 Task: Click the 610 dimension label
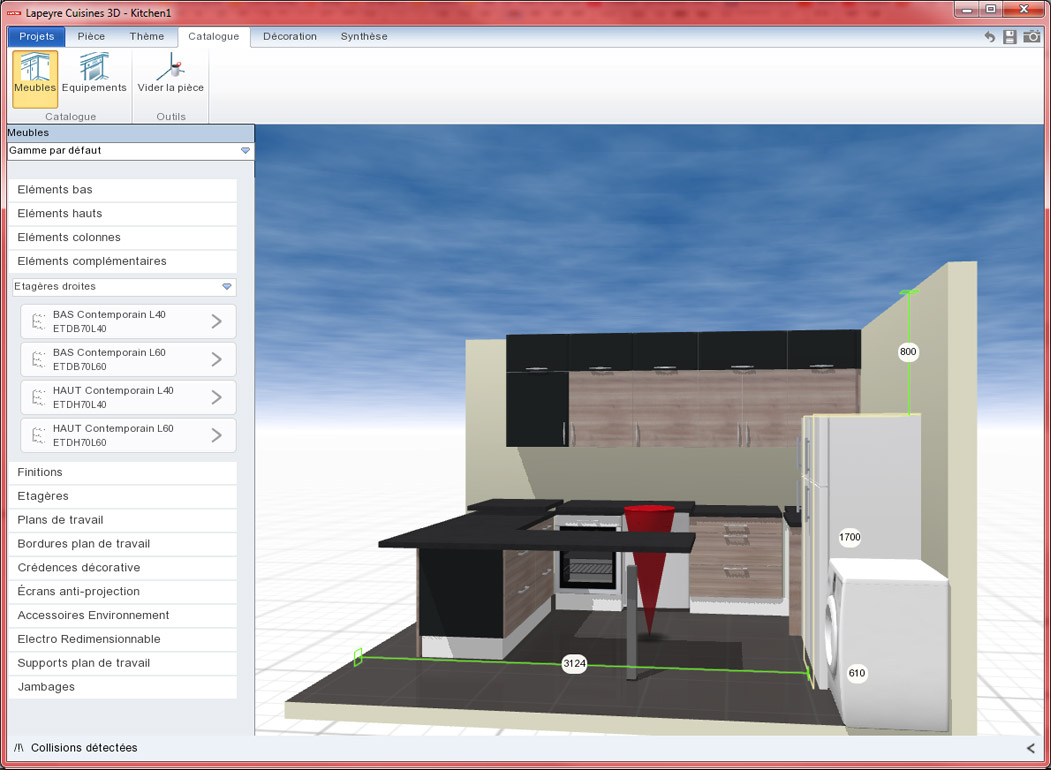(857, 673)
